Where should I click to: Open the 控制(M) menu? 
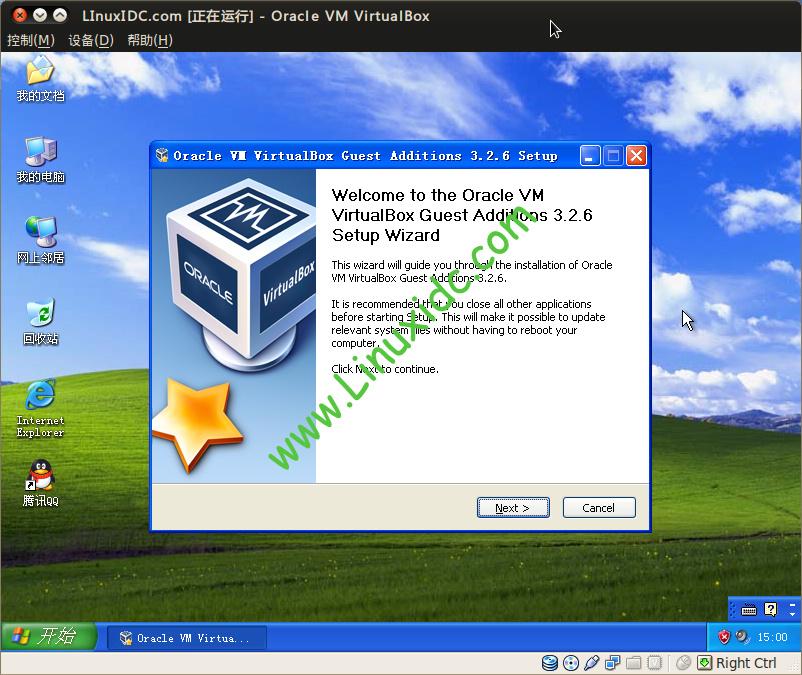point(31,40)
